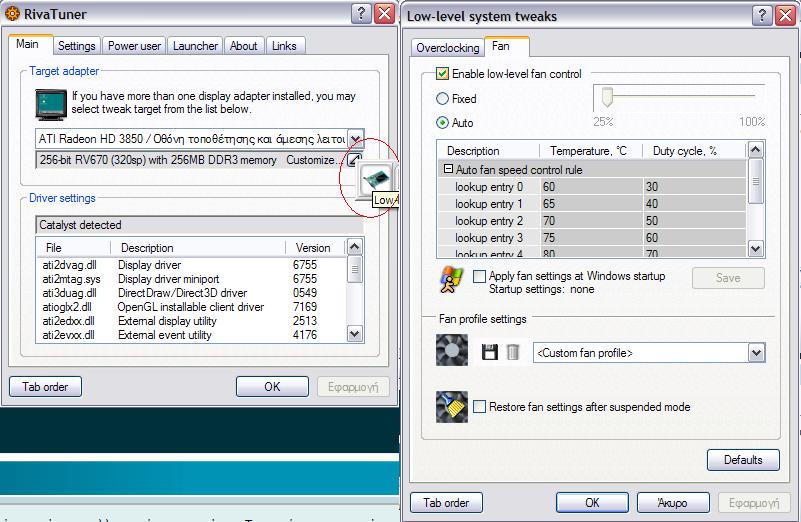This screenshot has height=522, width=801.
Task: Select ati2dvag.dll in the driver file list
Action: 69,265
